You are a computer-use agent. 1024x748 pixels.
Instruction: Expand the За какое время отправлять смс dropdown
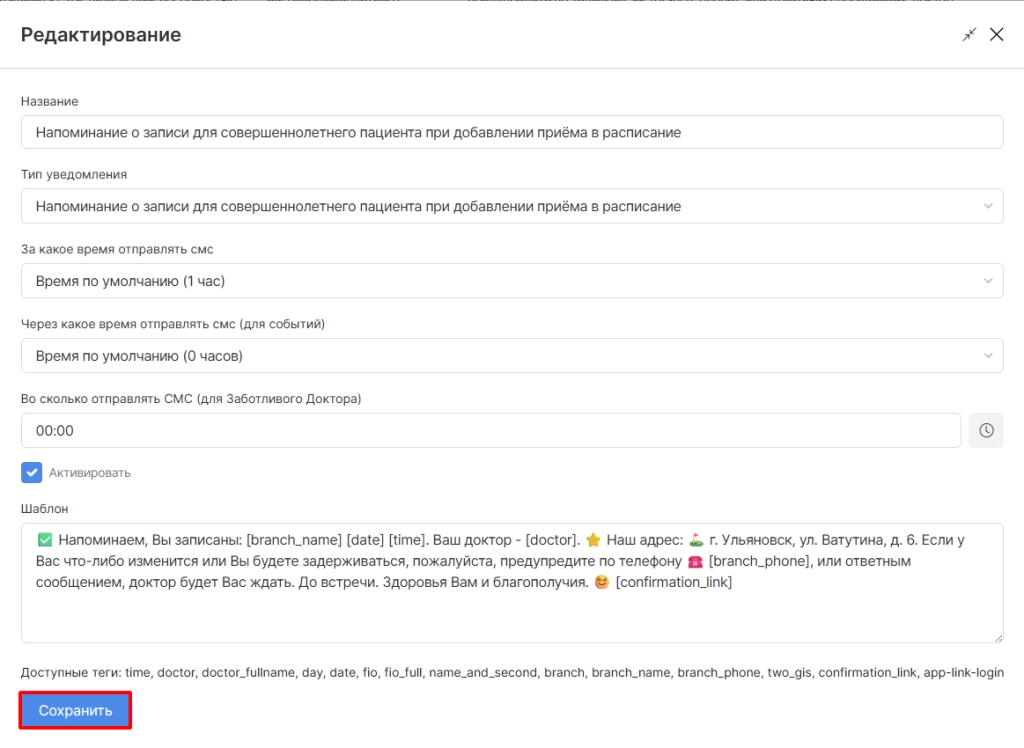[511, 281]
